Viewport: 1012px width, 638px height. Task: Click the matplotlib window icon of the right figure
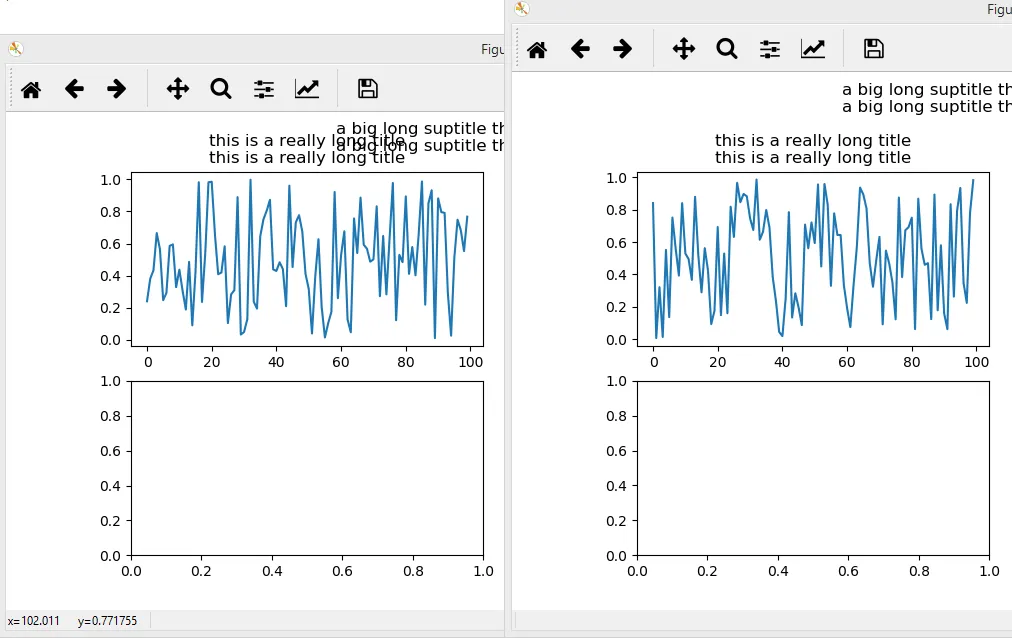click(521, 8)
